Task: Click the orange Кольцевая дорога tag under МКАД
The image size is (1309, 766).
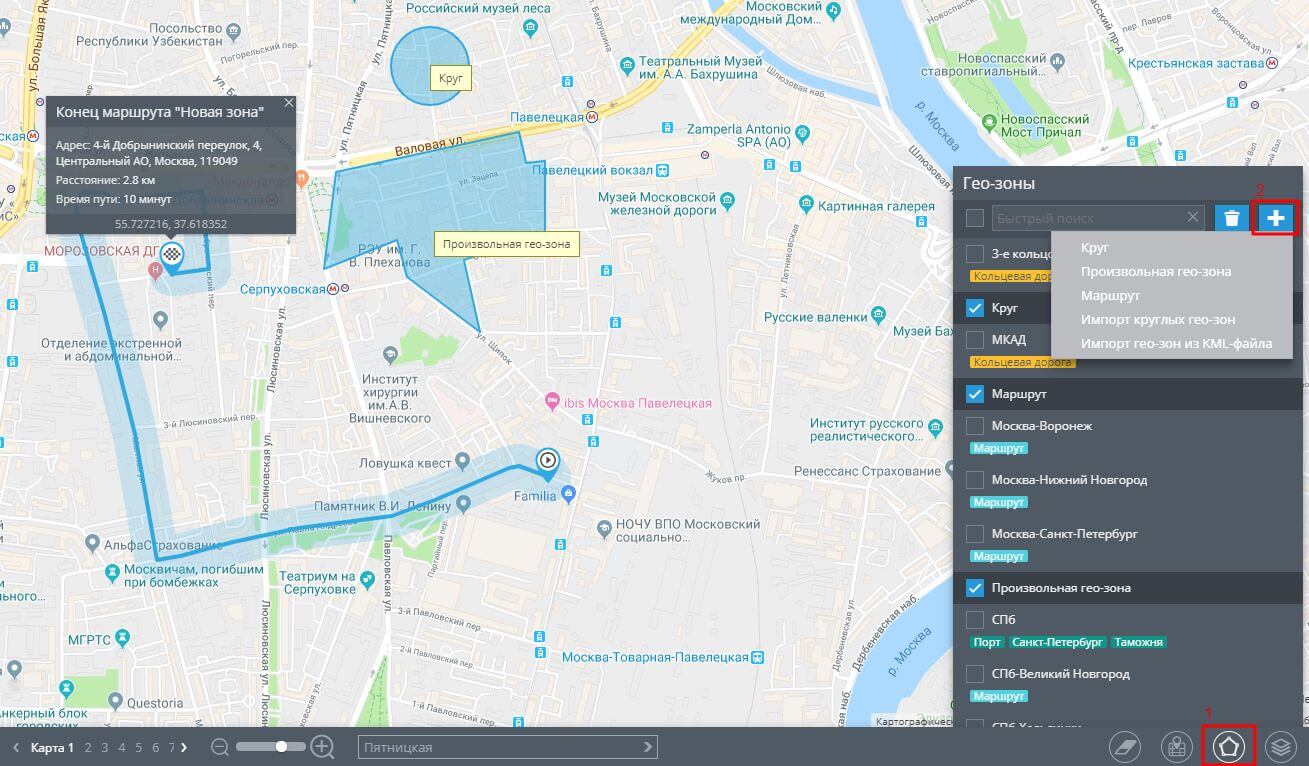Action: (1022, 362)
